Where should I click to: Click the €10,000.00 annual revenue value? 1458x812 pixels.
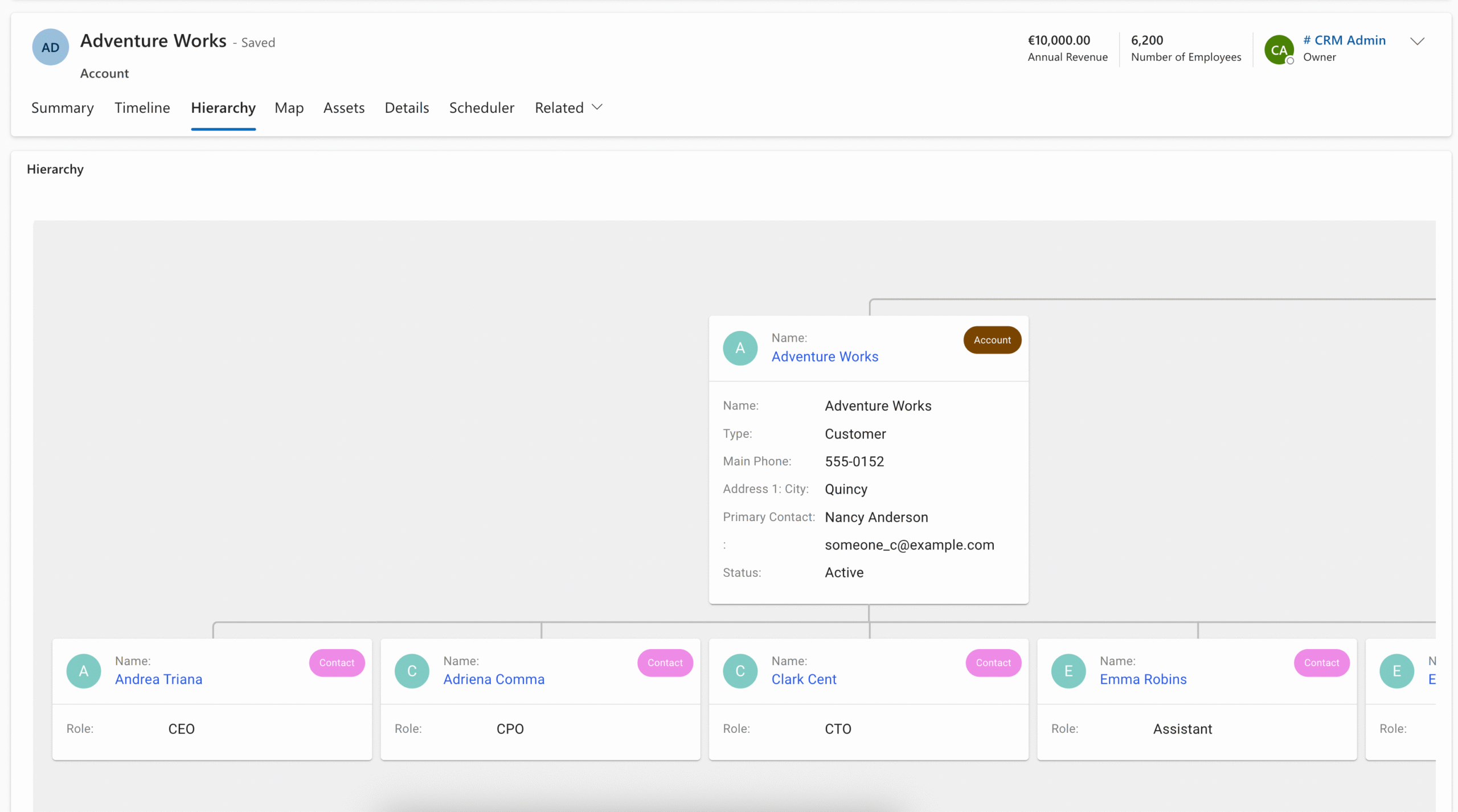(1059, 40)
